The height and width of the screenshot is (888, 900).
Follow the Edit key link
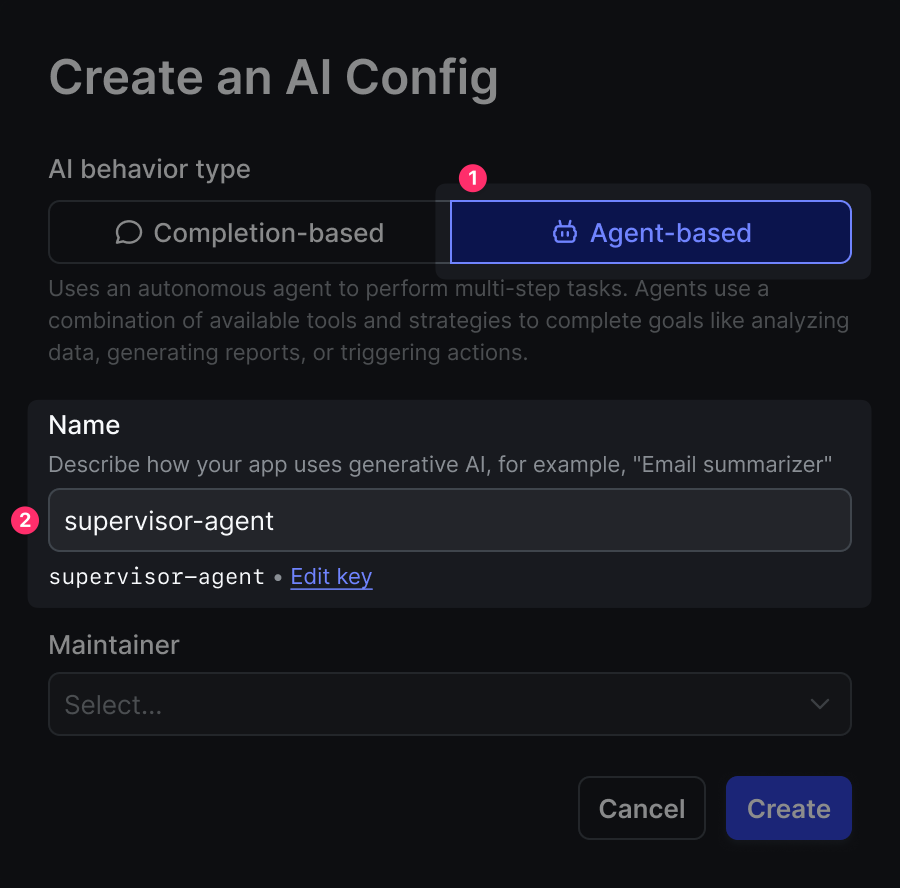coord(331,577)
